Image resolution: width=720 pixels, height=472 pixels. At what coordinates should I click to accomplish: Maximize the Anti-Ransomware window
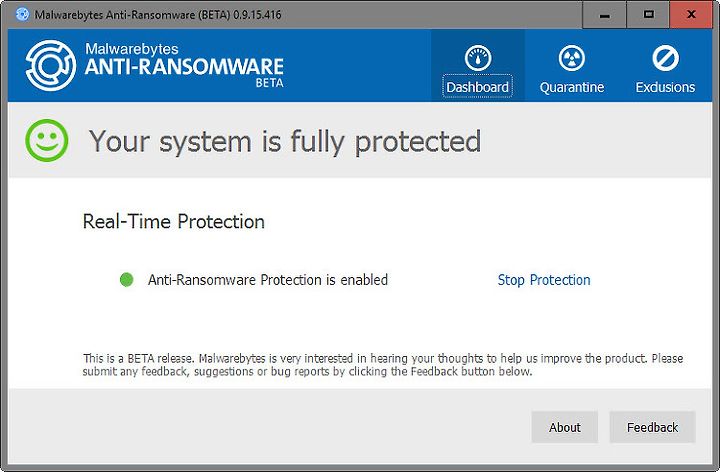648,15
